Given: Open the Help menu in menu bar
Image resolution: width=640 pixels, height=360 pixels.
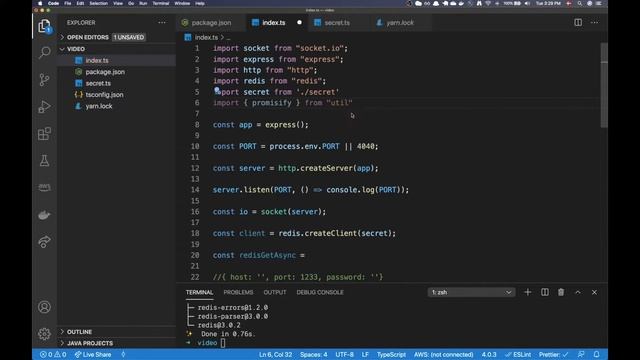Looking at the screenshot, I should [x=200, y=3].
